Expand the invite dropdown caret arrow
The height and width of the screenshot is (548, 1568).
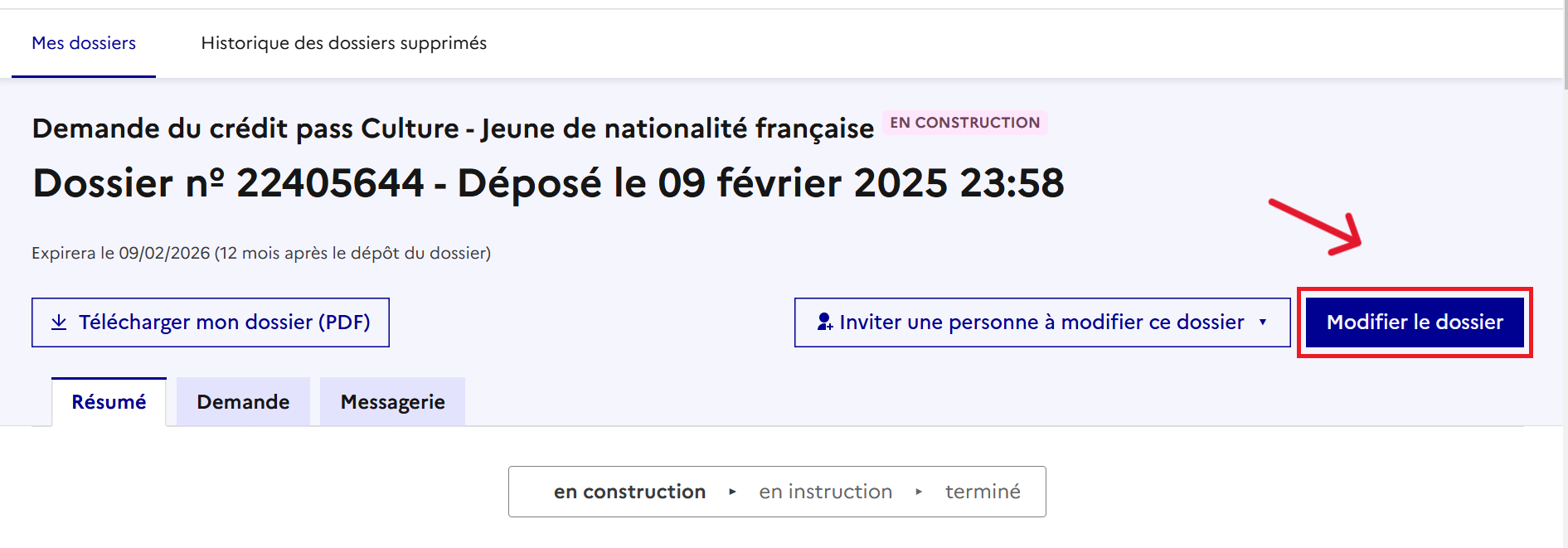[x=1263, y=322]
